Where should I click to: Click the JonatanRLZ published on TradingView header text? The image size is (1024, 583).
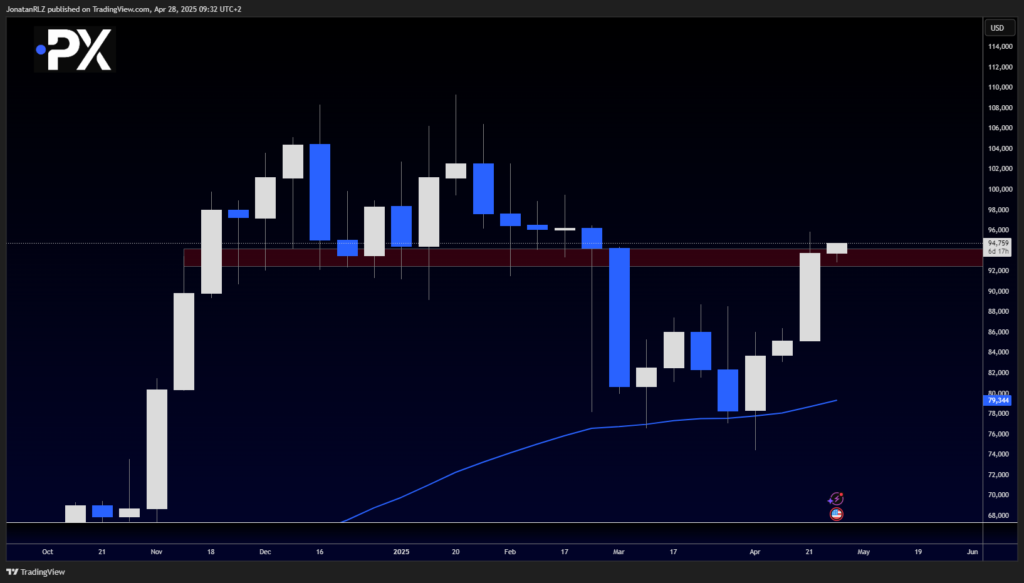[x=124, y=9]
